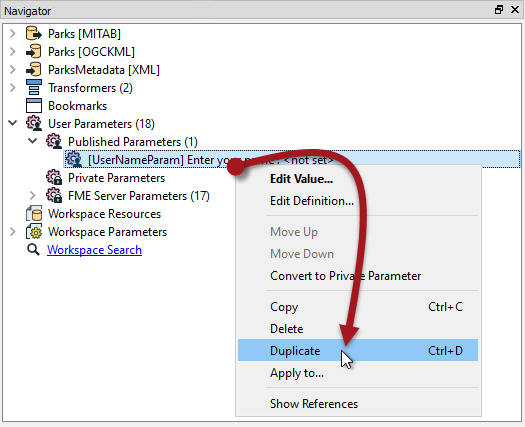525x427 pixels.
Task: Select the Published Parameters (1) label
Action: click(133, 142)
